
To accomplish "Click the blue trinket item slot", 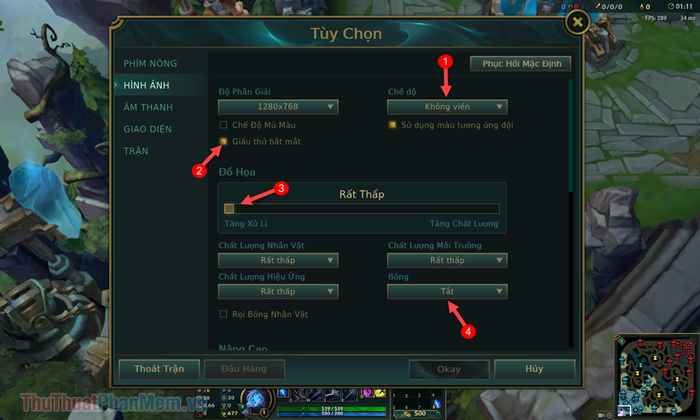I will (437, 404).
